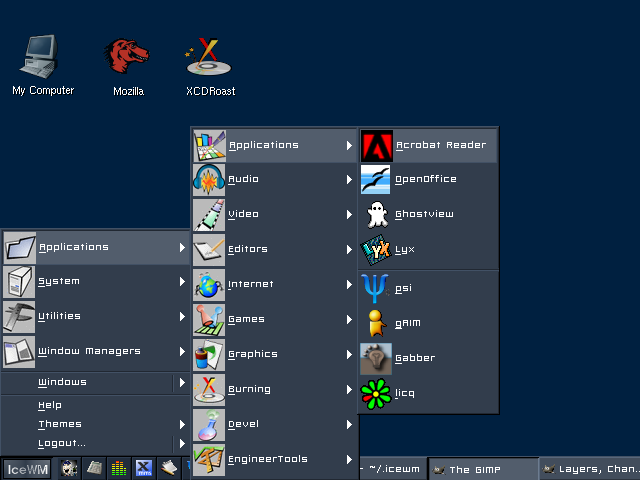640x480 pixels.
Task: Click the Ghostview ghost icon
Action: 377,214
